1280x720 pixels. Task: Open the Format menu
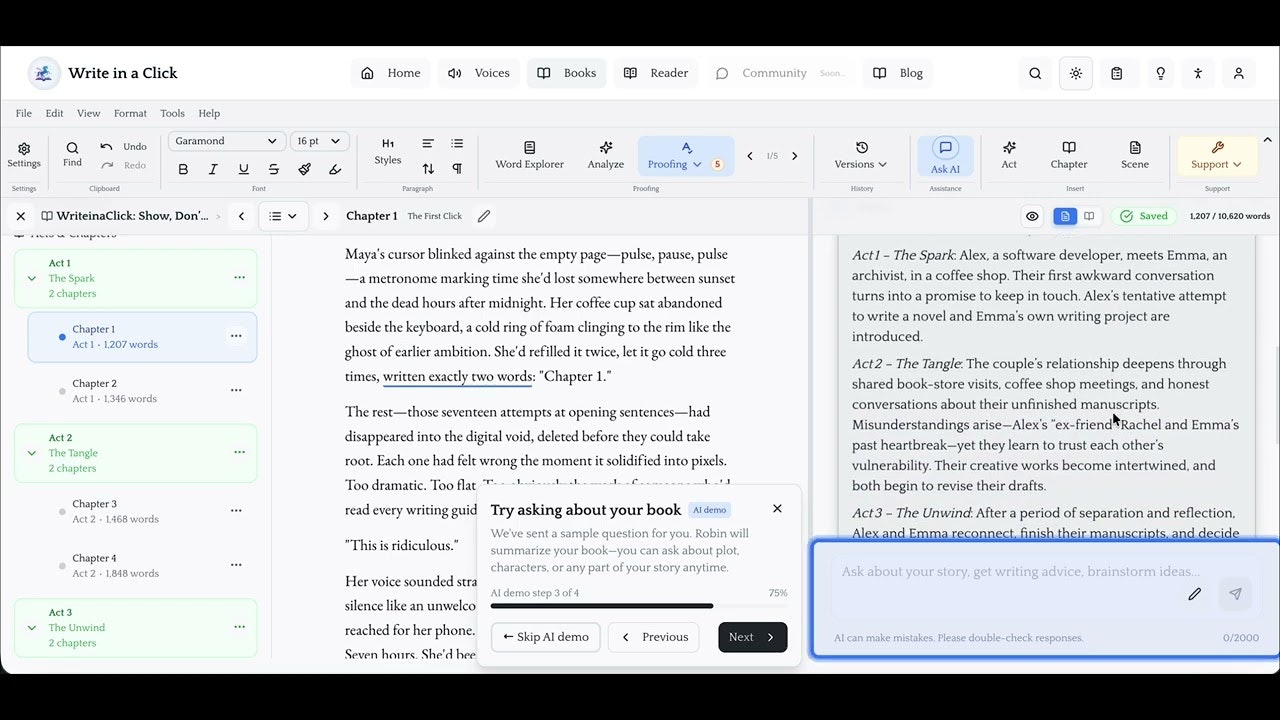[x=130, y=113]
